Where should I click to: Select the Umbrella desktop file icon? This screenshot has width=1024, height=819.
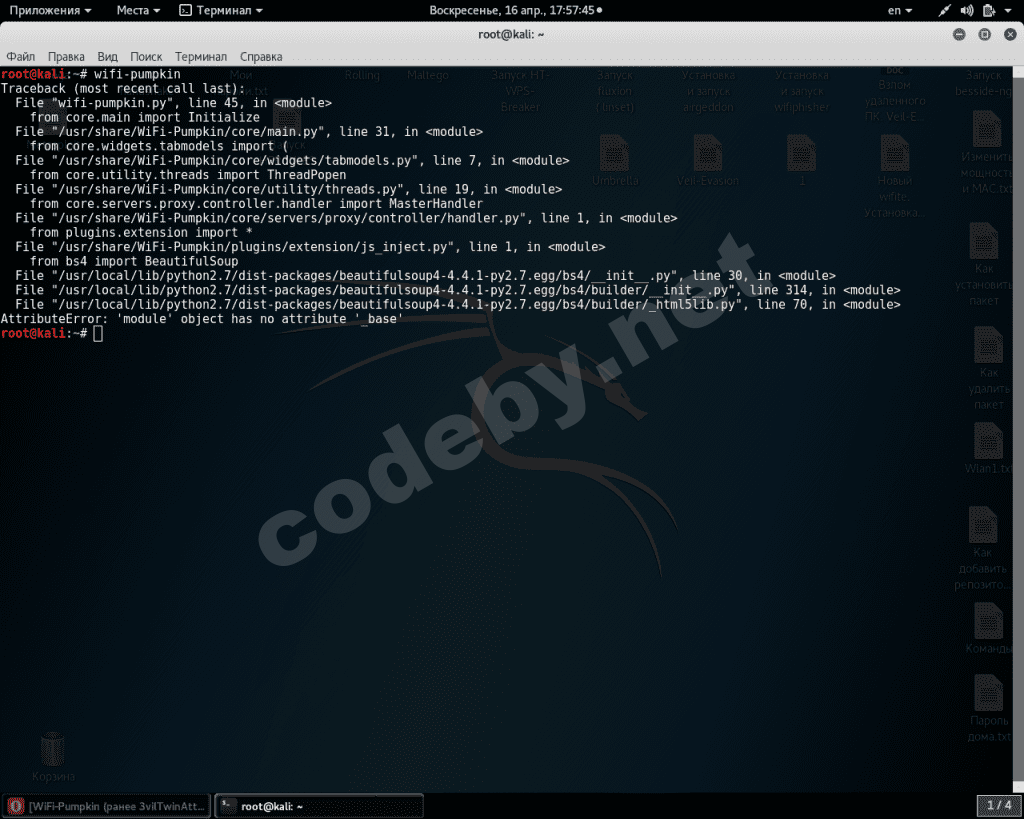615,161
